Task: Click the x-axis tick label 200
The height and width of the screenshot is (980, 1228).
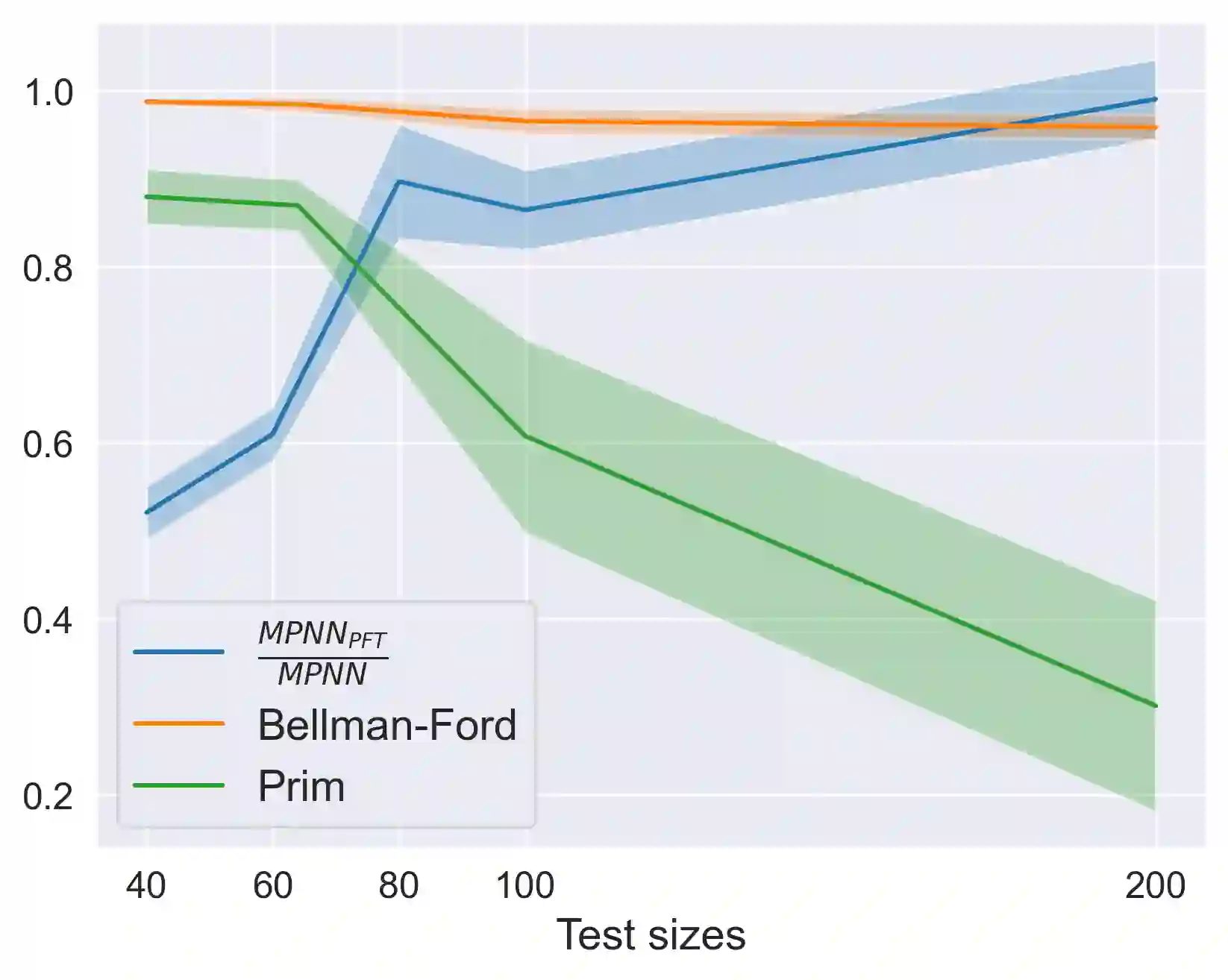Action: [x=1155, y=885]
